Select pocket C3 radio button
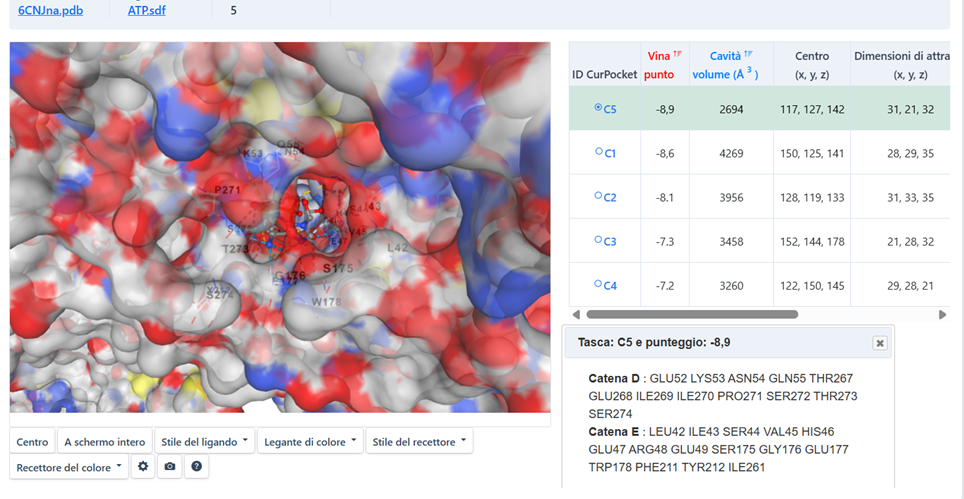The image size is (964, 499). click(598, 240)
